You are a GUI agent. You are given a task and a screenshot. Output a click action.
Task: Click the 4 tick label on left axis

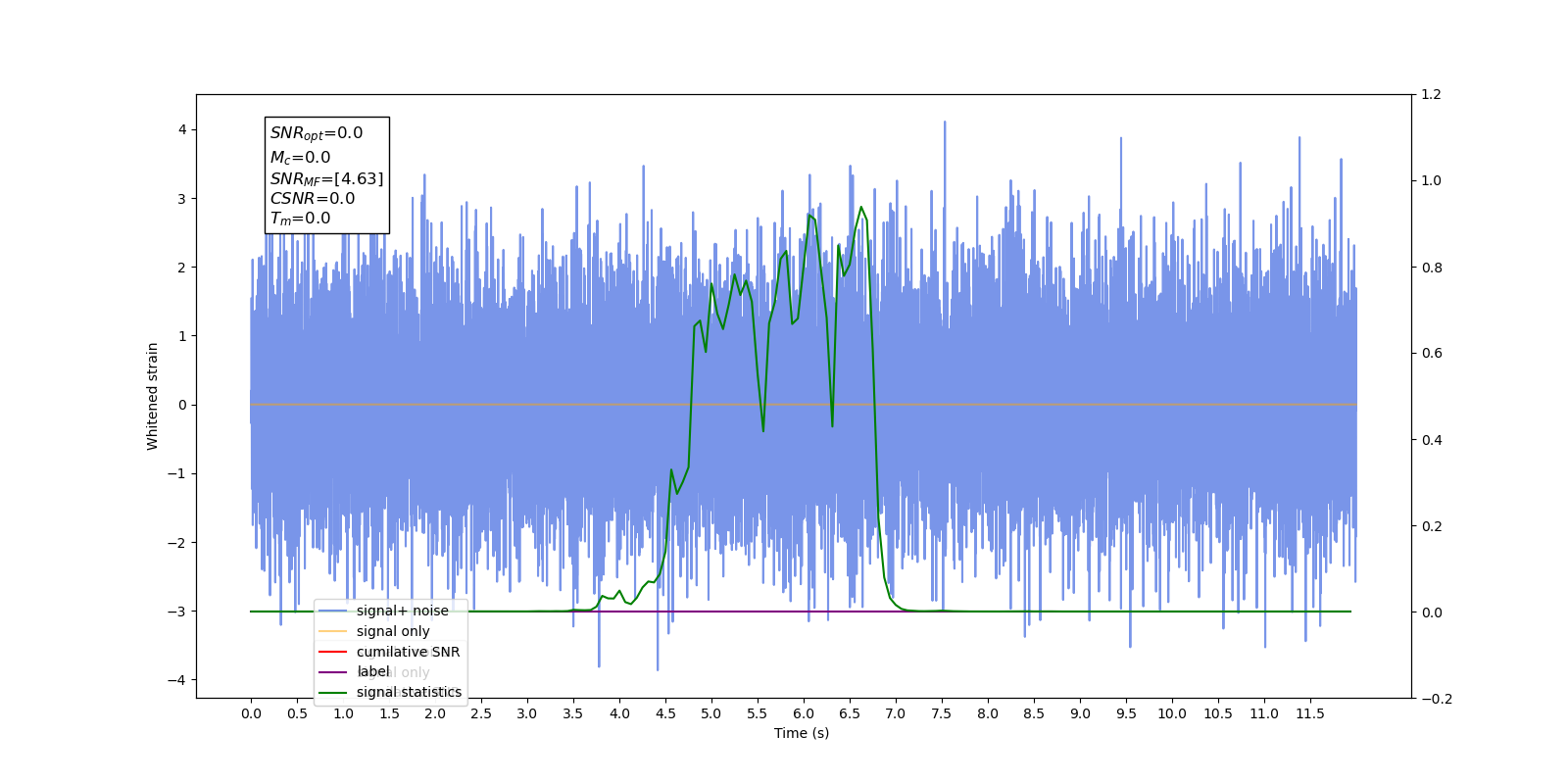[182, 129]
